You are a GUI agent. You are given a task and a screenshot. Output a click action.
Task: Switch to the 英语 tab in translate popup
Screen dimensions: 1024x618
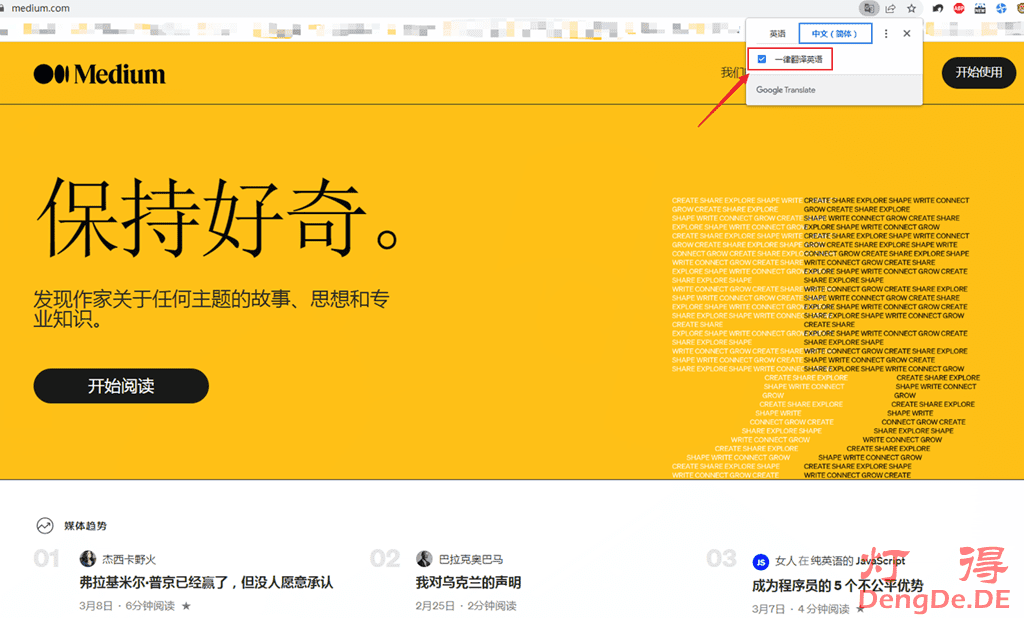click(777, 34)
